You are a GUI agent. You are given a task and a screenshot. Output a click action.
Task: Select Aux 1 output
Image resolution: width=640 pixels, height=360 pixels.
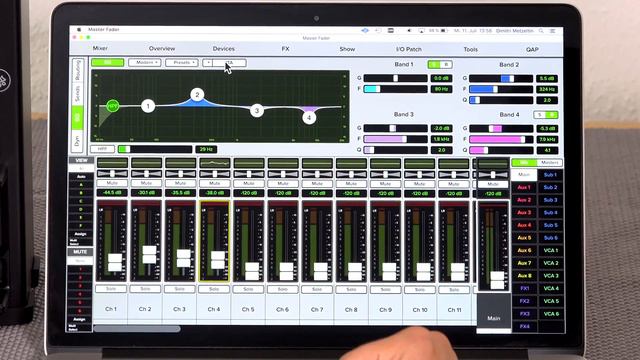(524, 187)
